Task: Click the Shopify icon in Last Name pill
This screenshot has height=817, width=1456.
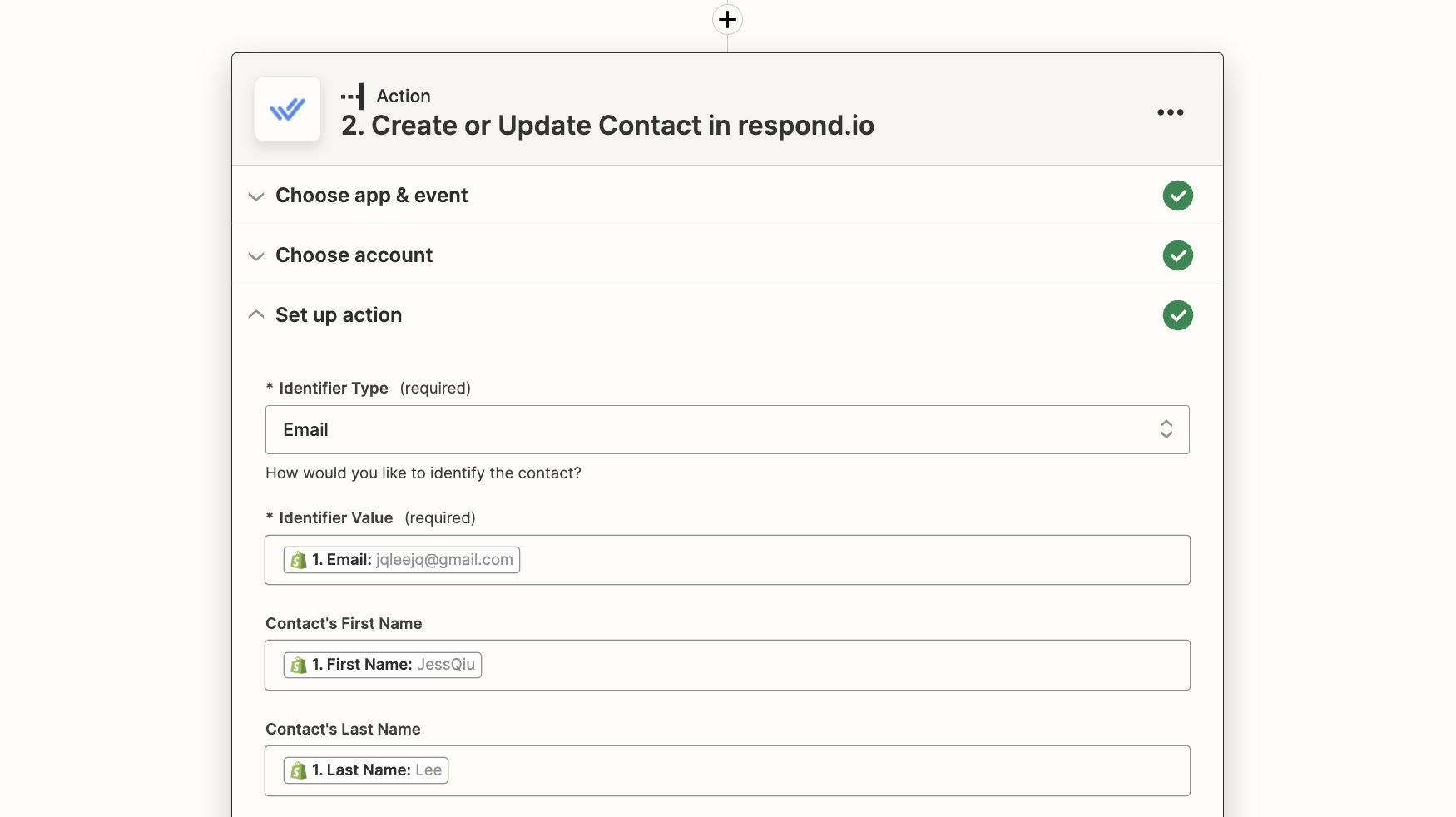Action: coord(299,771)
